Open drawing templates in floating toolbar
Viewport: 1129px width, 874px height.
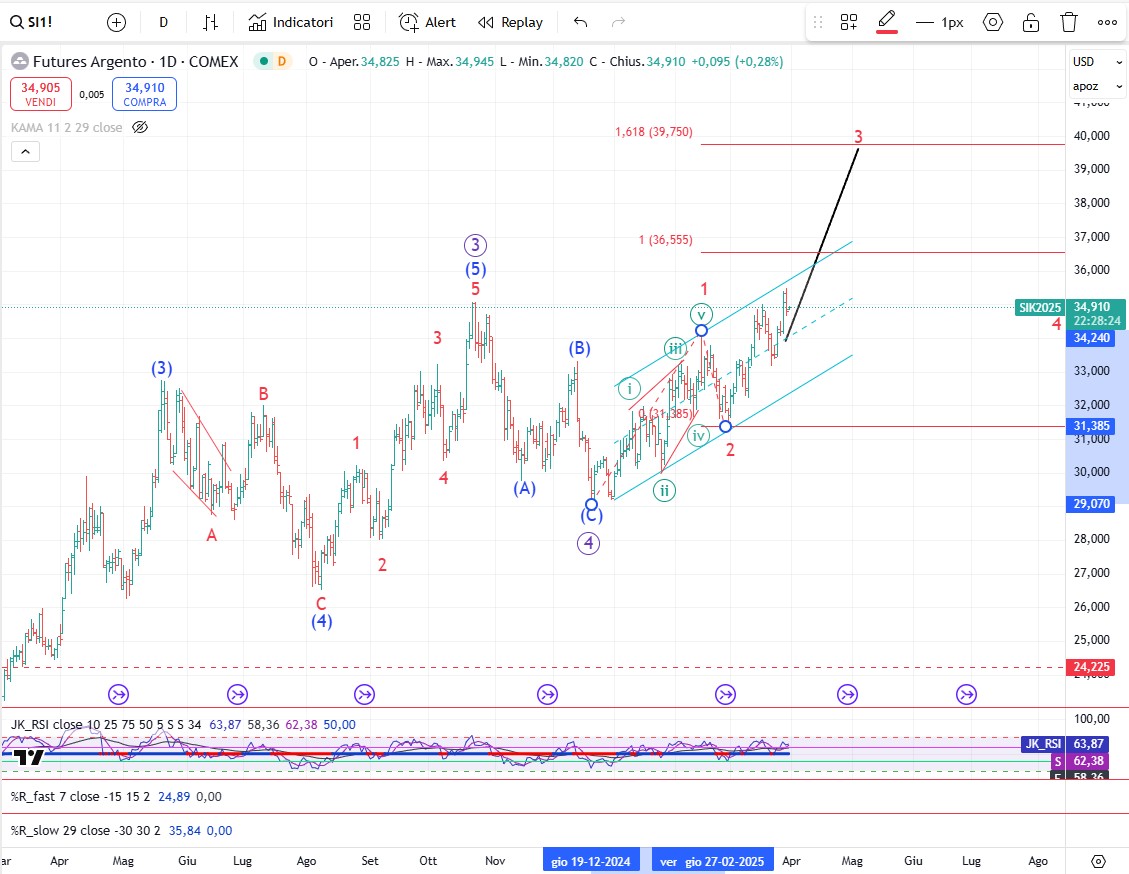(x=849, y=22)
